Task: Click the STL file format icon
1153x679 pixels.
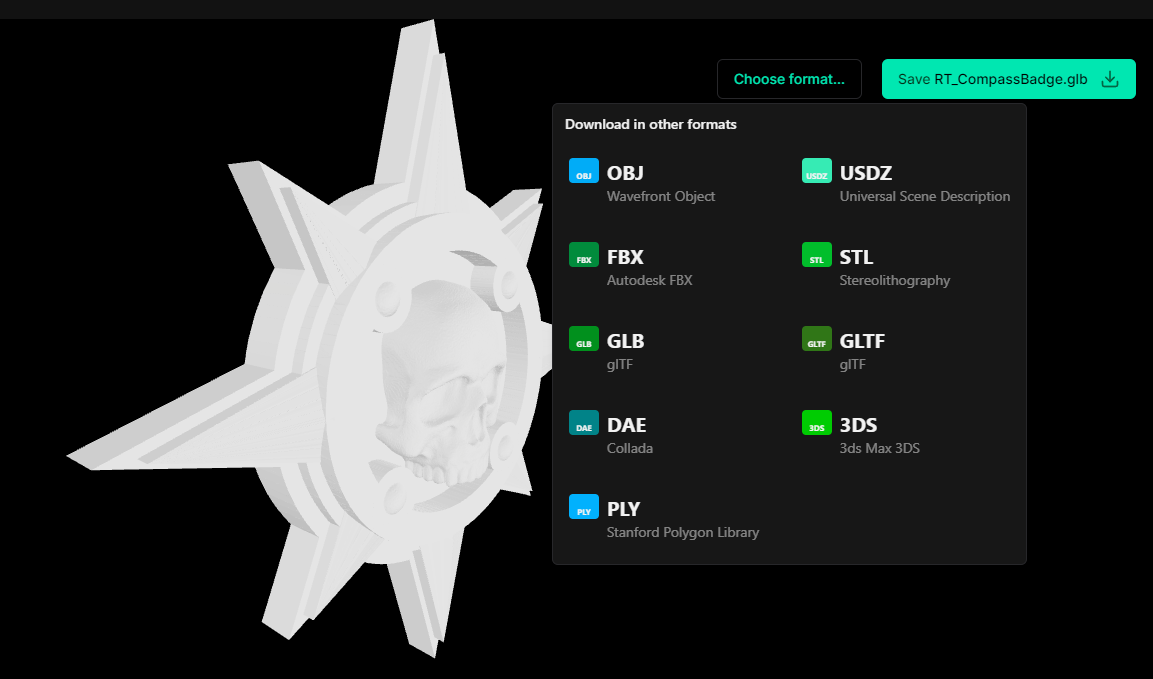Action: pyautogui.click(x=816, y=255)
